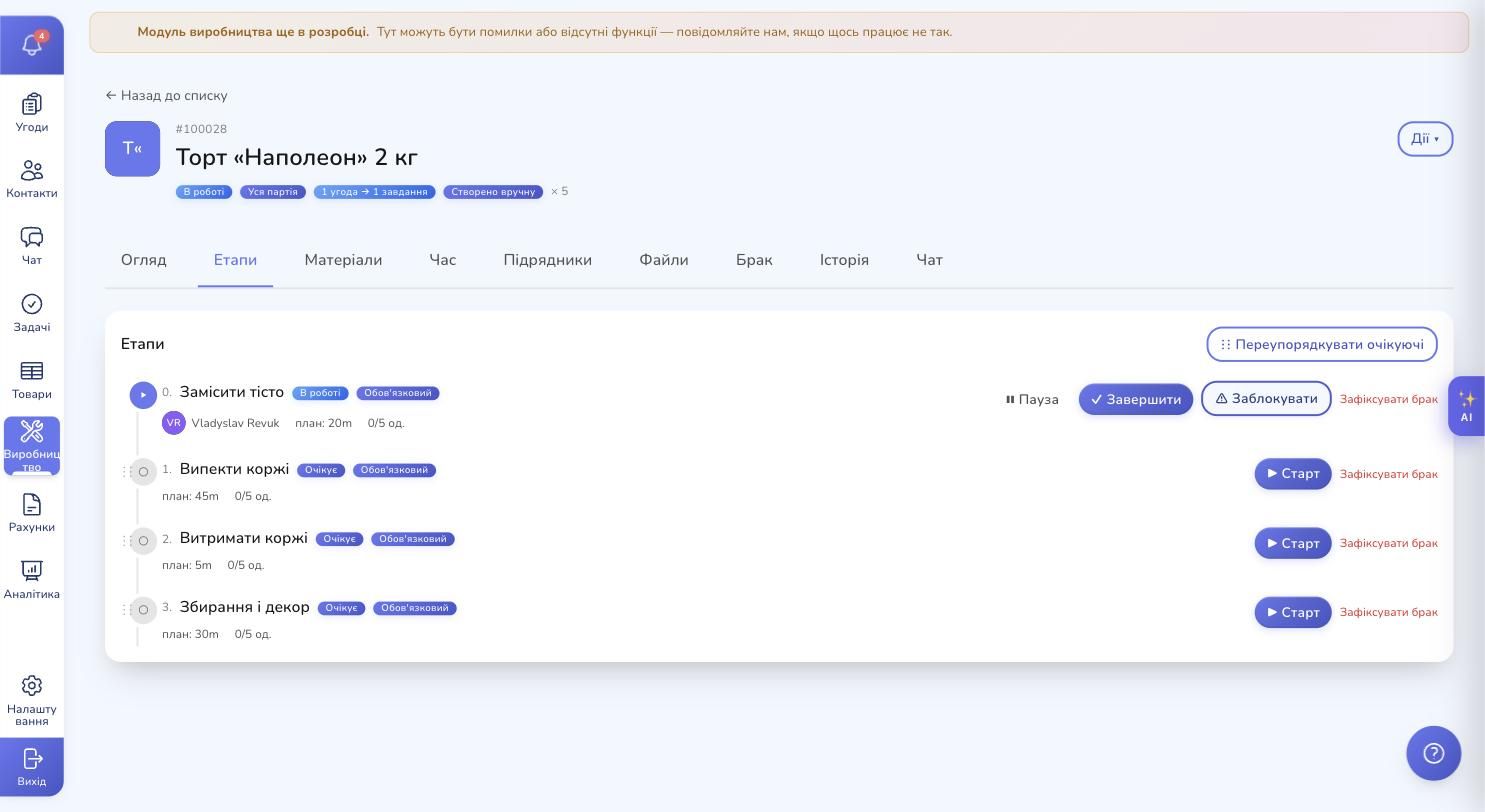Click Завершити for Замісити тісто
The image size is (1485, 812).
1136,399
